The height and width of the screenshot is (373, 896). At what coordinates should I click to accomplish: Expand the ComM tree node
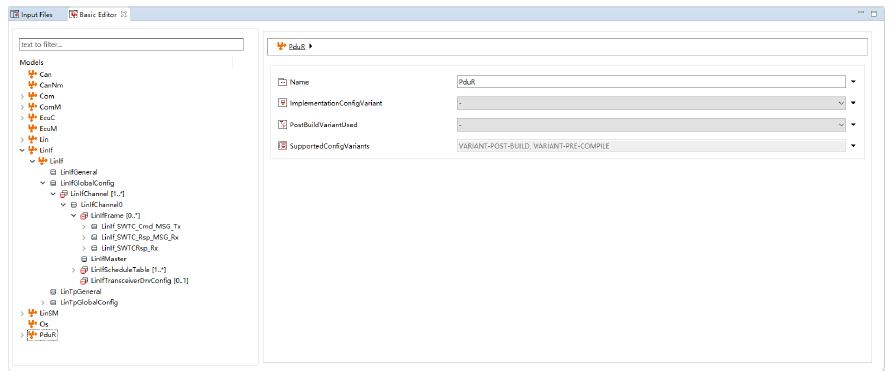tap(22, 107)
